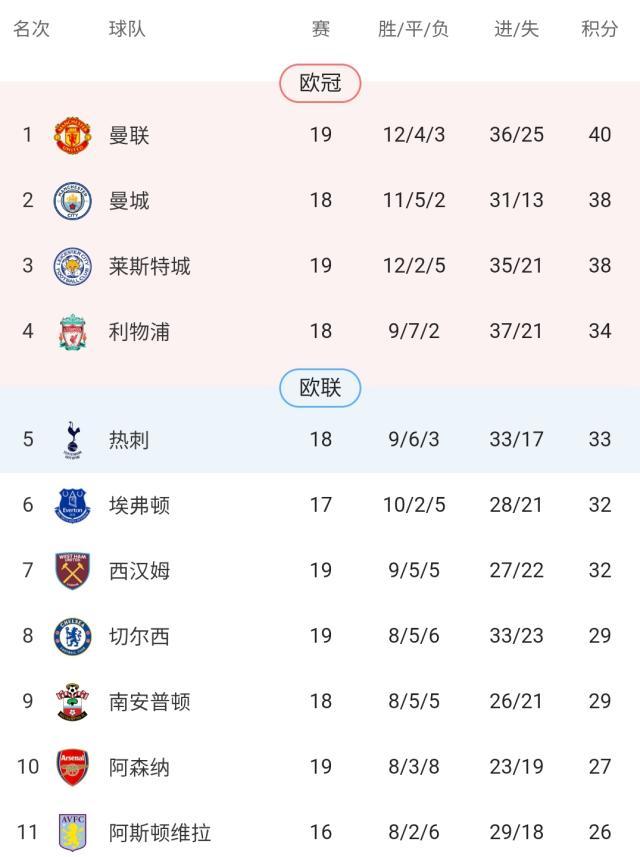Click the Everton club badge
Viewport: 640px width, 857px height.
coord(72,505)
